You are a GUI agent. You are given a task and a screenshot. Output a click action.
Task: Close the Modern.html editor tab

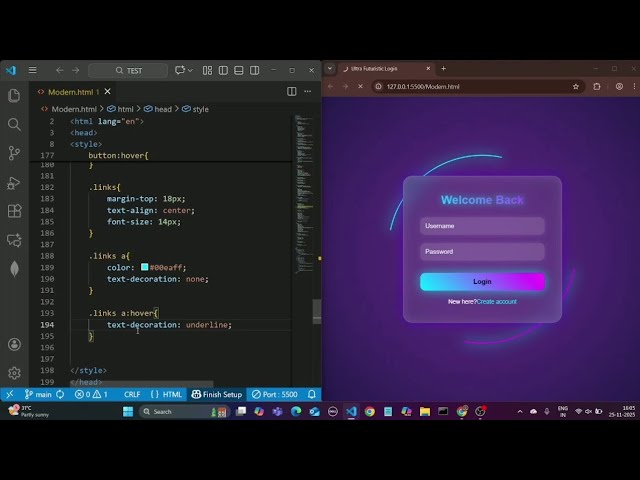point(107,91)
